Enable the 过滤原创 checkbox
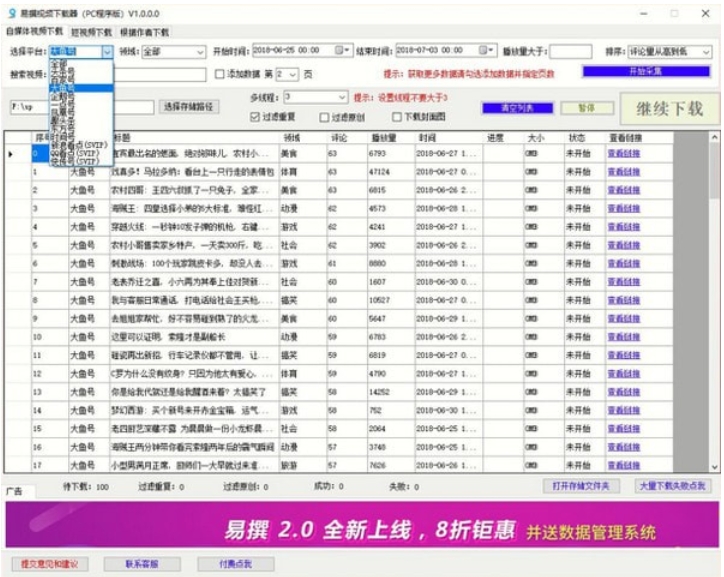Screen dimensions: 724x577 pyautogui.click(x=323, y=117)
